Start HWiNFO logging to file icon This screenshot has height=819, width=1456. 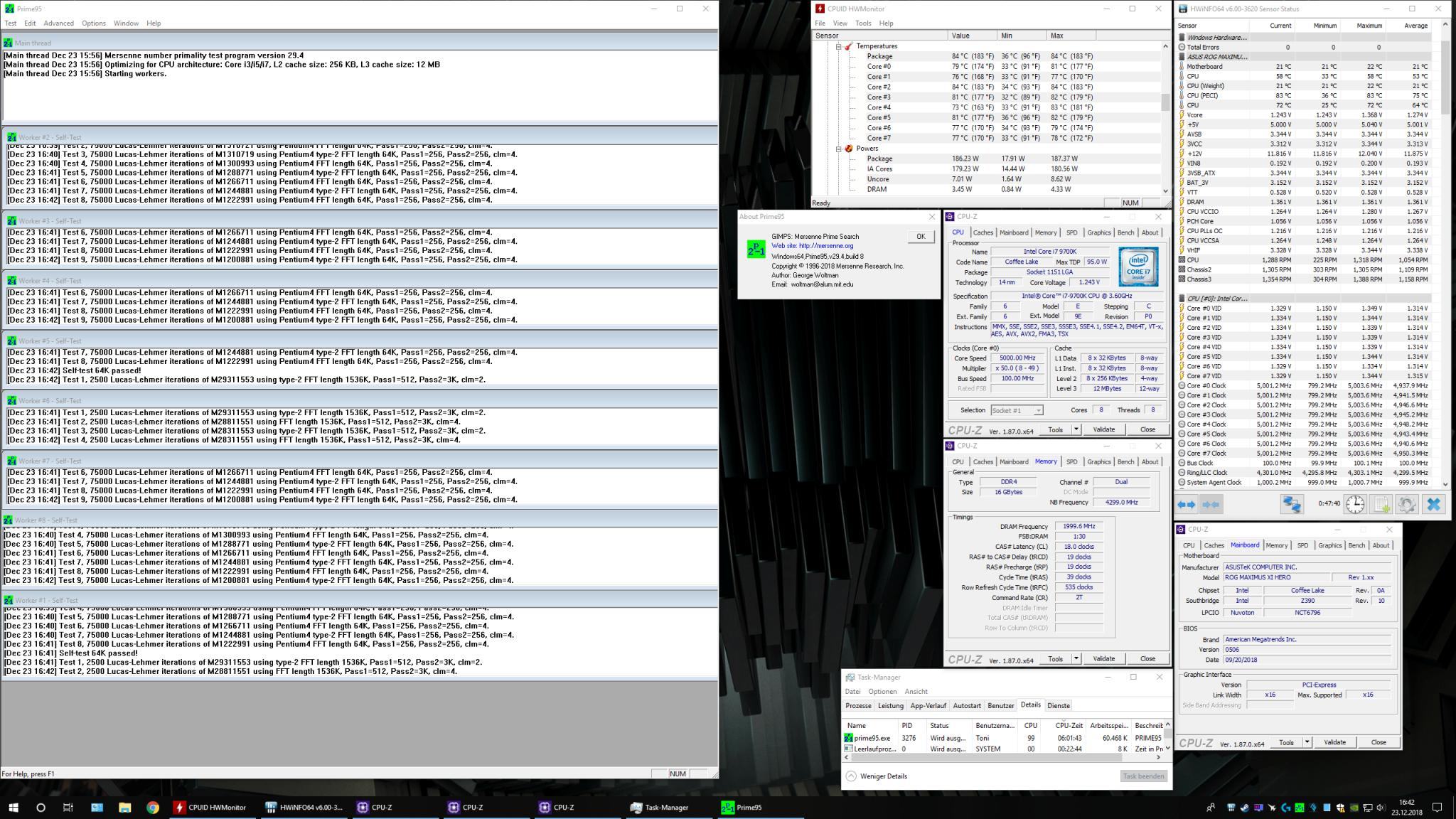(1381, 504)
